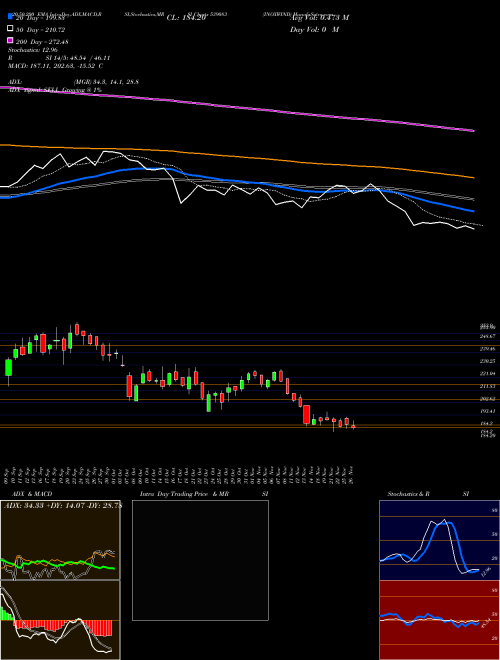Click the 245.67 price axis label
The image size is (500, 660).
pyautogui.click(x=488, y=336)
